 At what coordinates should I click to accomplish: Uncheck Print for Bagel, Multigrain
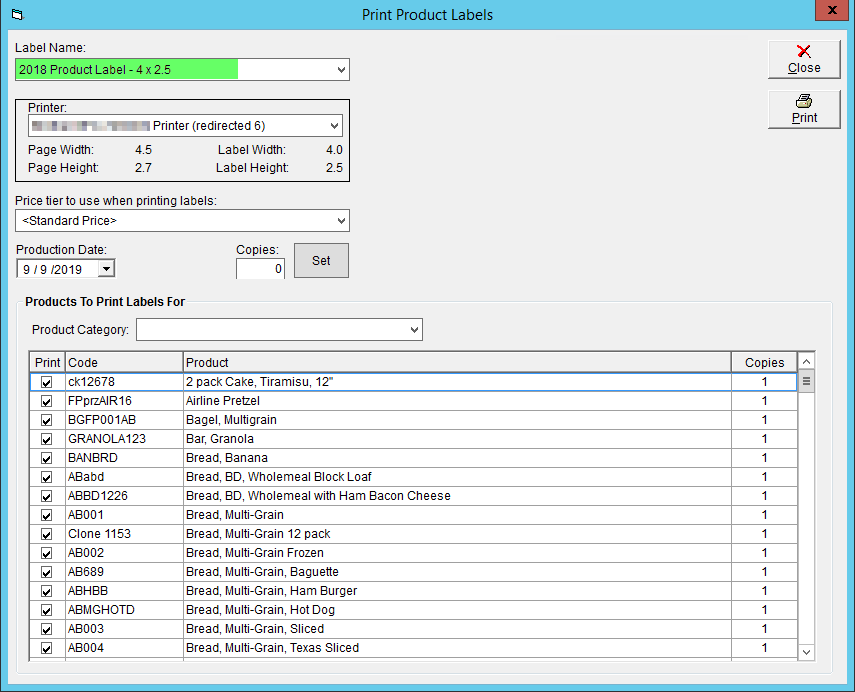tap(46, 420)
